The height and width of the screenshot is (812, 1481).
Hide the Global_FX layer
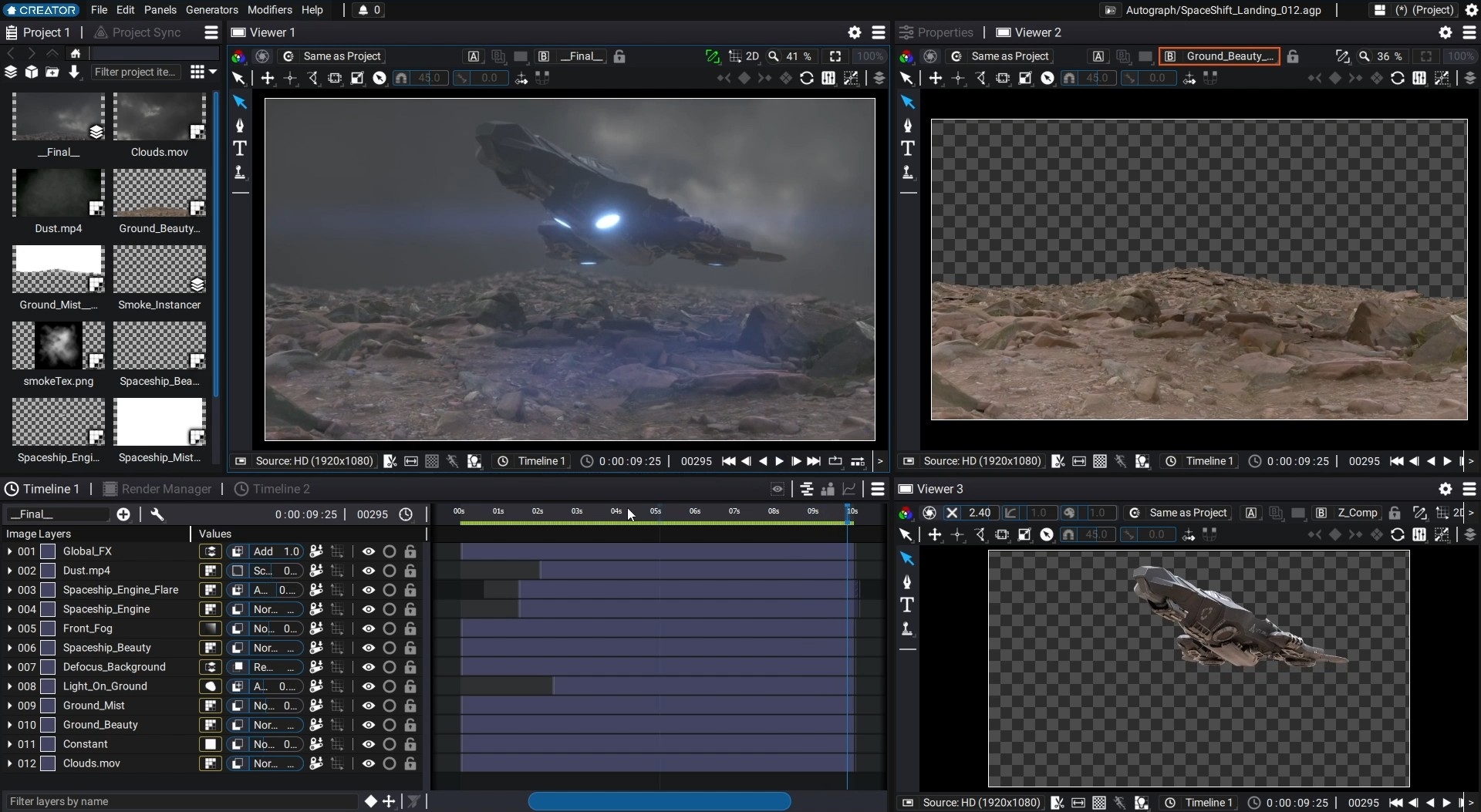click(x=369, y=551)
